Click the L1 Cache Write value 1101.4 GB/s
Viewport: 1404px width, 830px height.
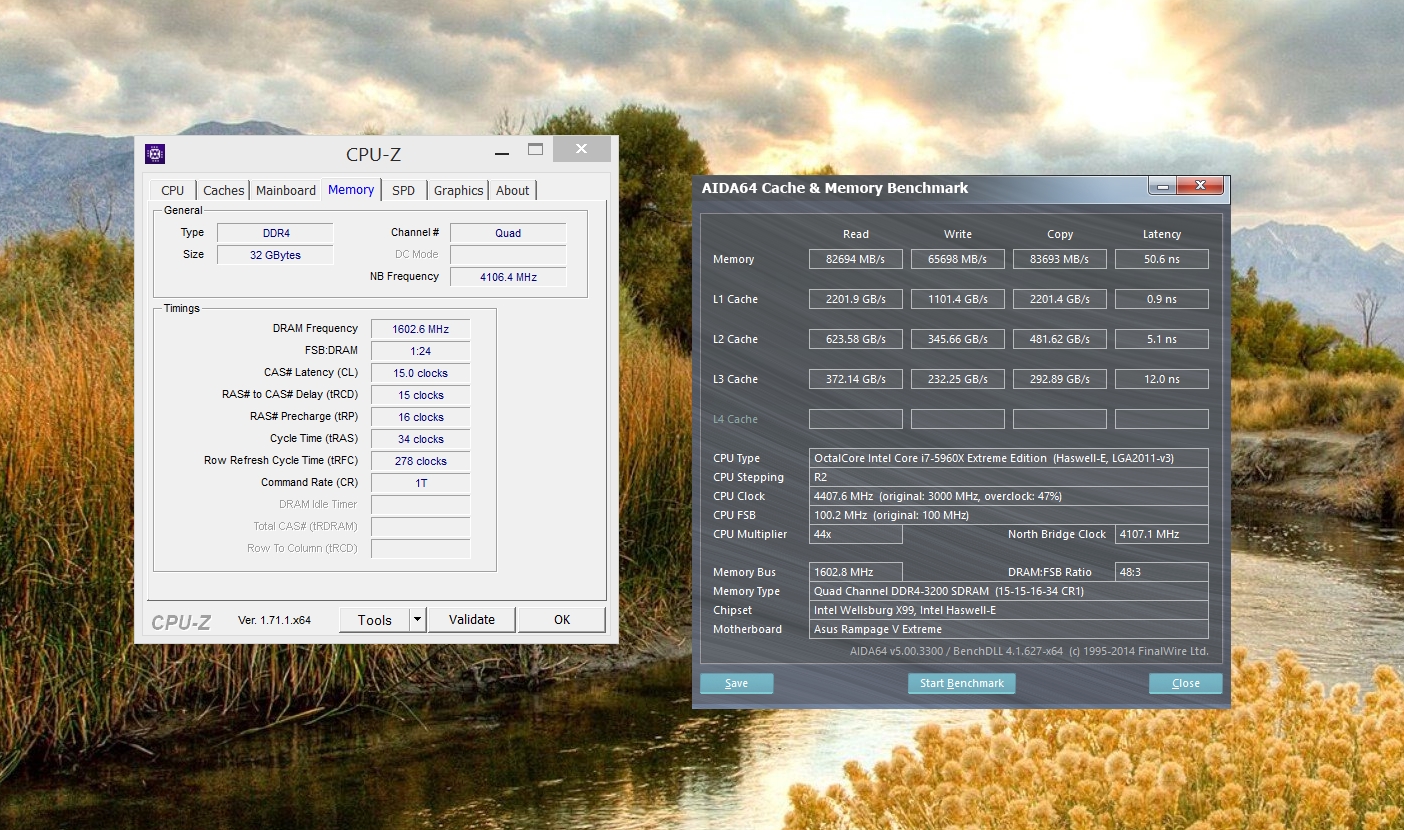(x=958, y=299)
